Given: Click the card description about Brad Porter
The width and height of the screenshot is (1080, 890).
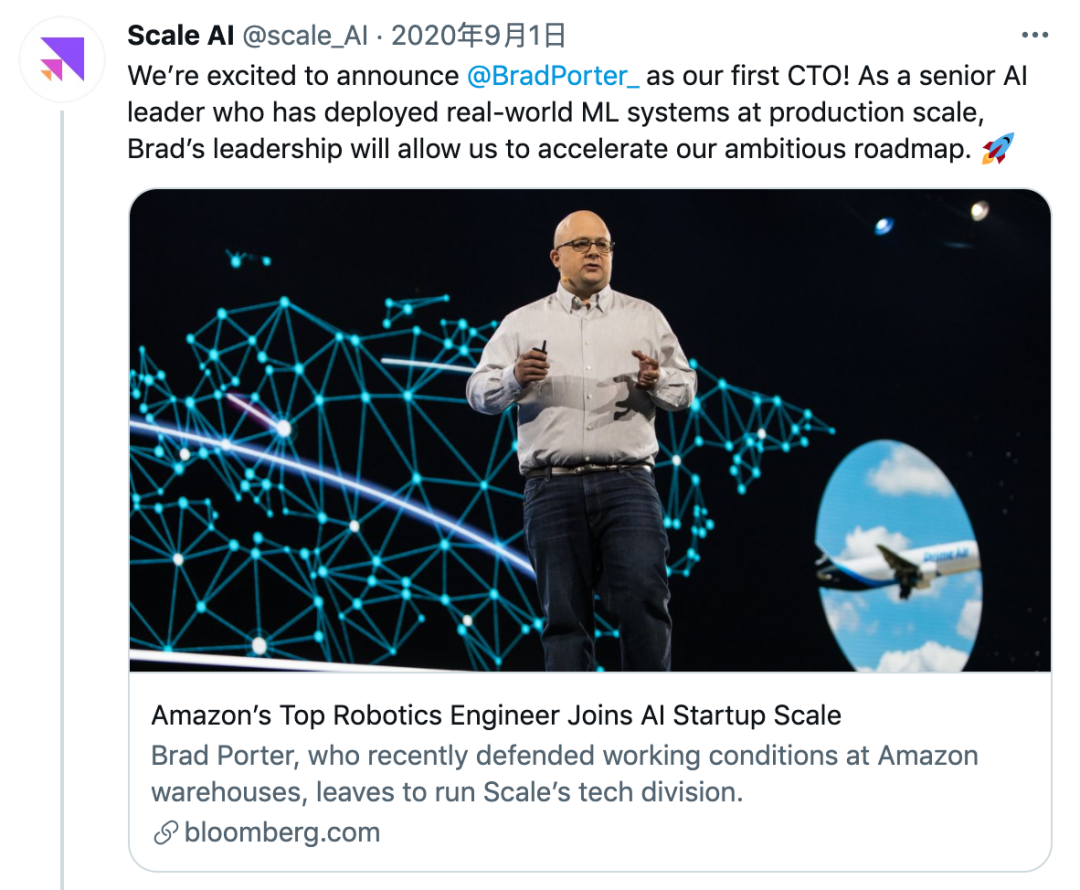Looking at the screenshot, I should pyautogui.click(x=564, y=774).
